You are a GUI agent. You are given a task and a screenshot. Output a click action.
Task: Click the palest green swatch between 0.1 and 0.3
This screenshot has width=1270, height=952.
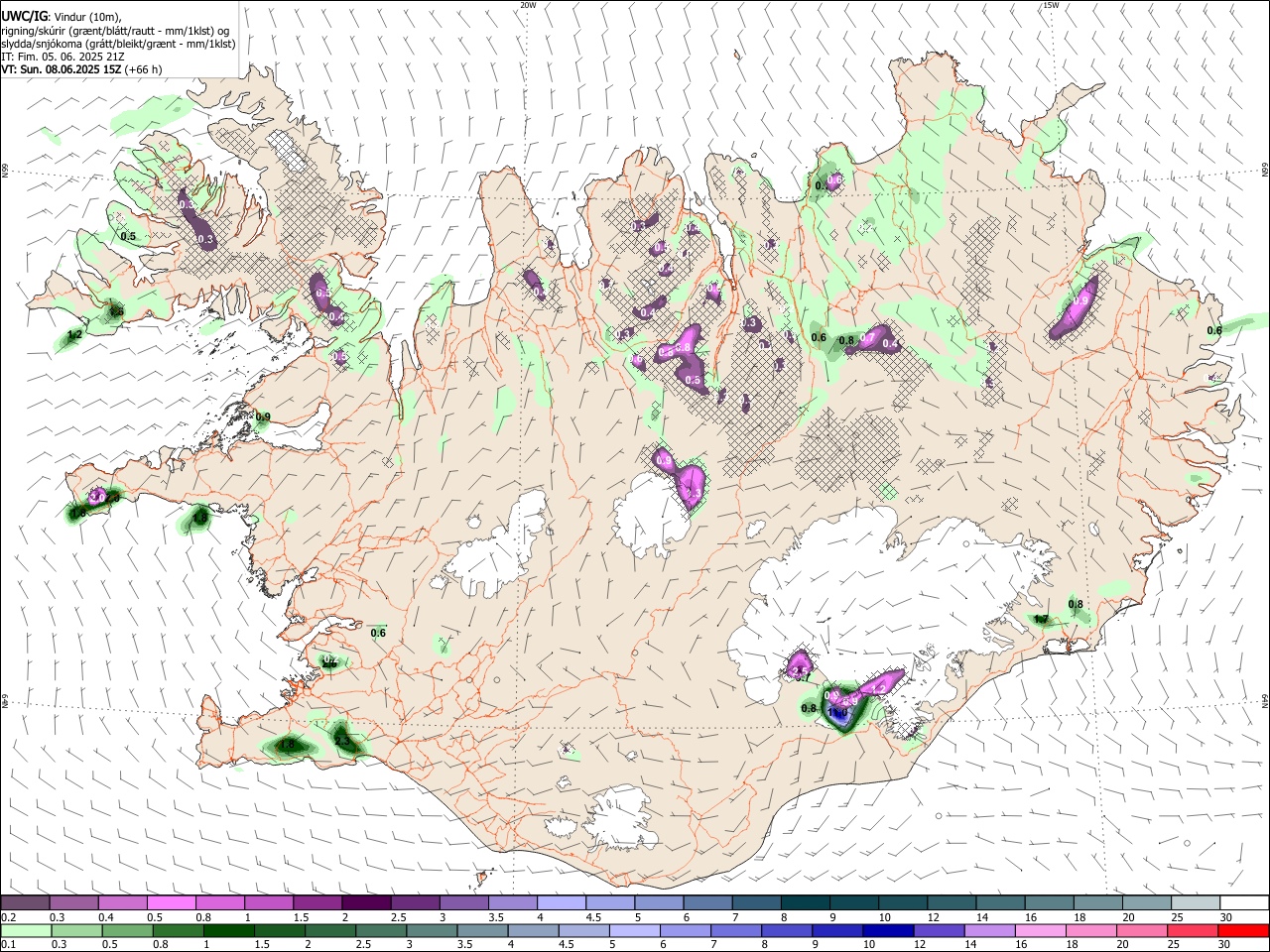26,930
